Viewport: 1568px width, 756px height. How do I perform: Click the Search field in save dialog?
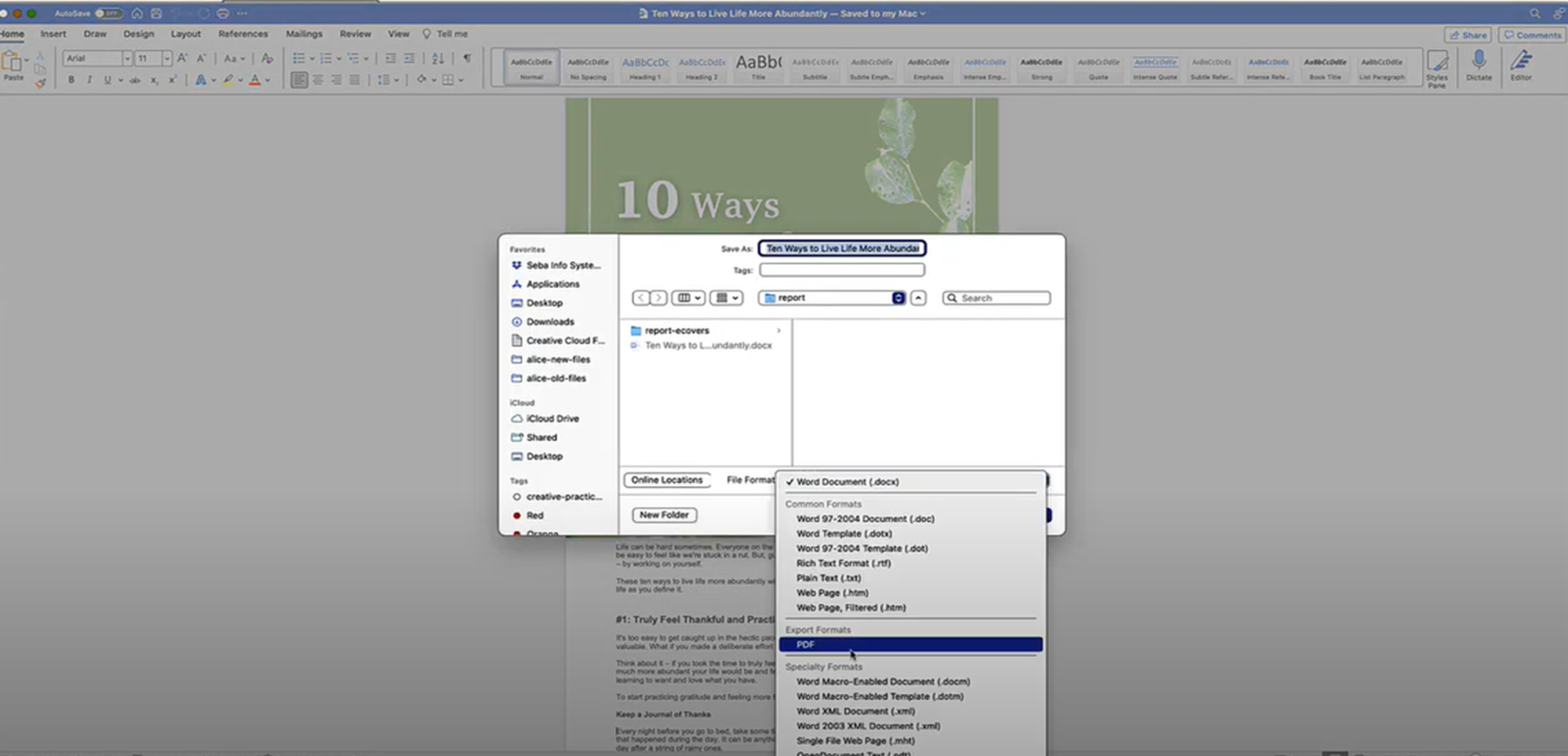click(996, 298)
